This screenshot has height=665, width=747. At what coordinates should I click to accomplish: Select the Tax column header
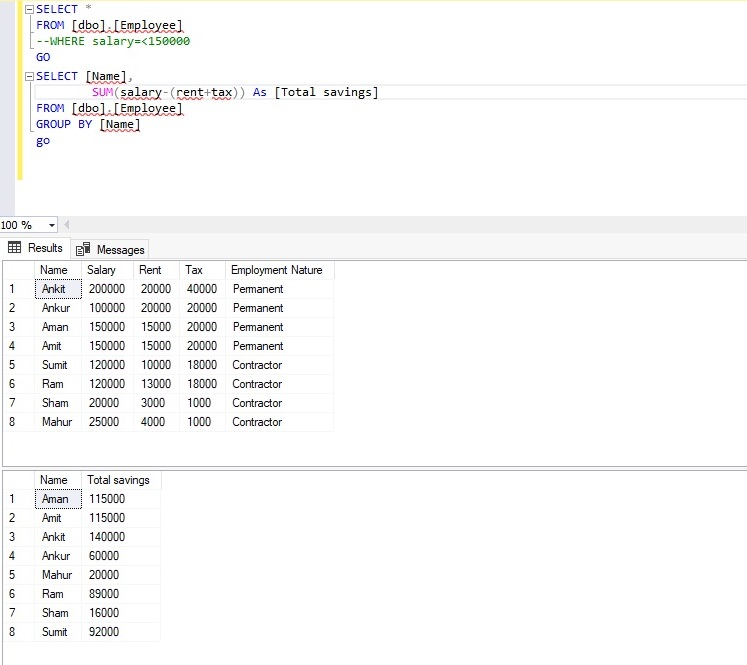[x=202, y=270]
